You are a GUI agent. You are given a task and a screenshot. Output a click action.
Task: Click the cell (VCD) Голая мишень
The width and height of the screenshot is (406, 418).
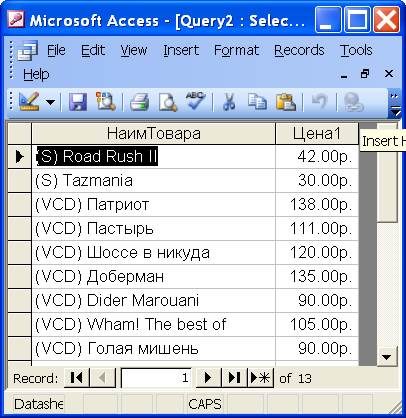coord(154,349)
